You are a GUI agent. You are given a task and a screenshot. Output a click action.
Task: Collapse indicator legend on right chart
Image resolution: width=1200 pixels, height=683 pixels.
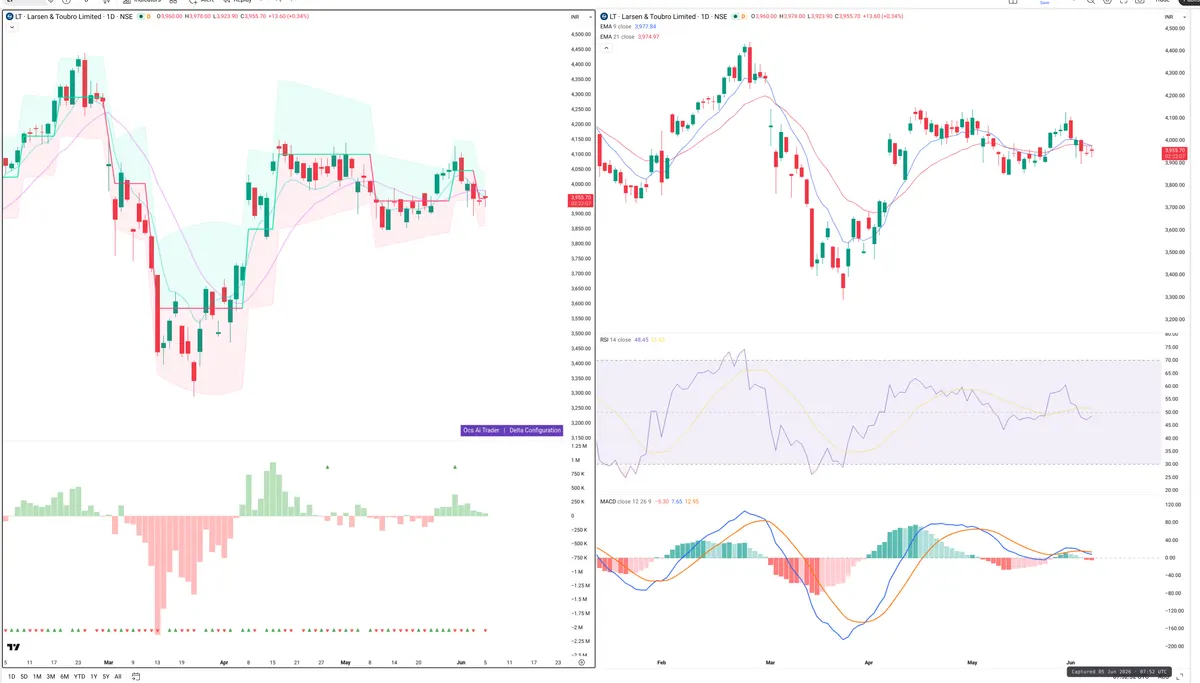coord(606,48)
